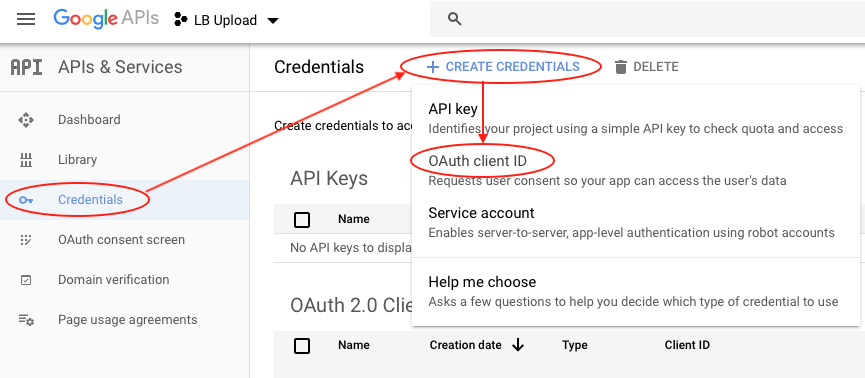Click the Google APIs logo

coord(106,19)
